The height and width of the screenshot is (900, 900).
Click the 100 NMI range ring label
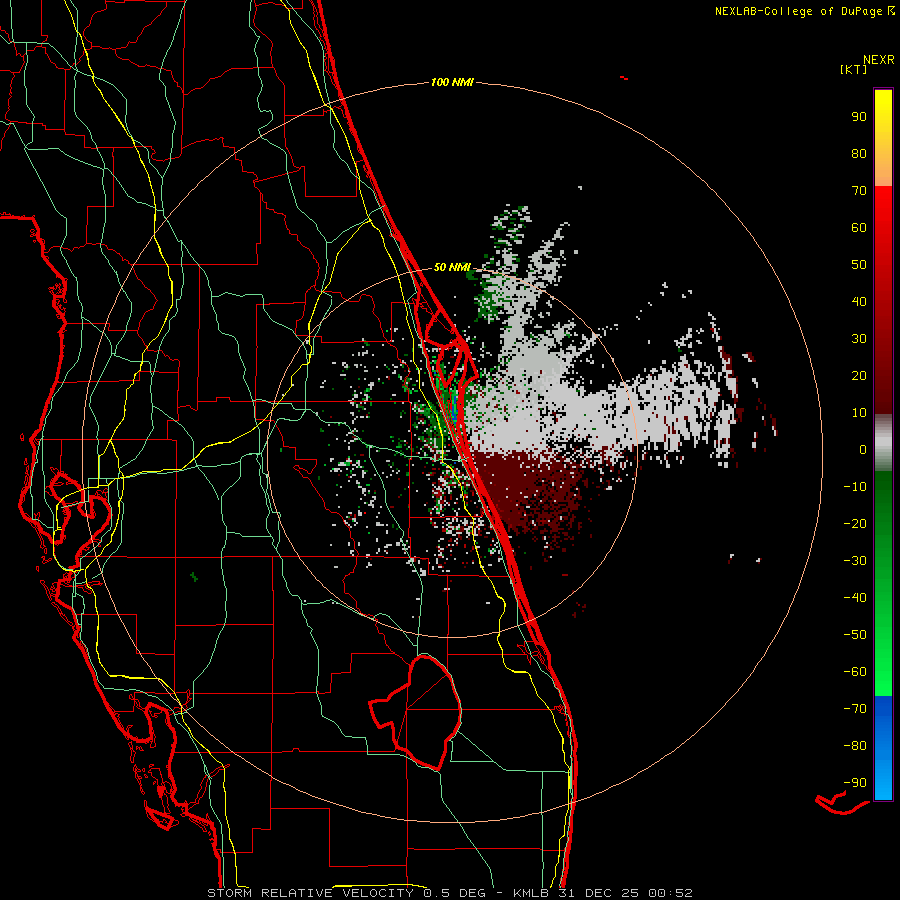[x=452, y=82]
